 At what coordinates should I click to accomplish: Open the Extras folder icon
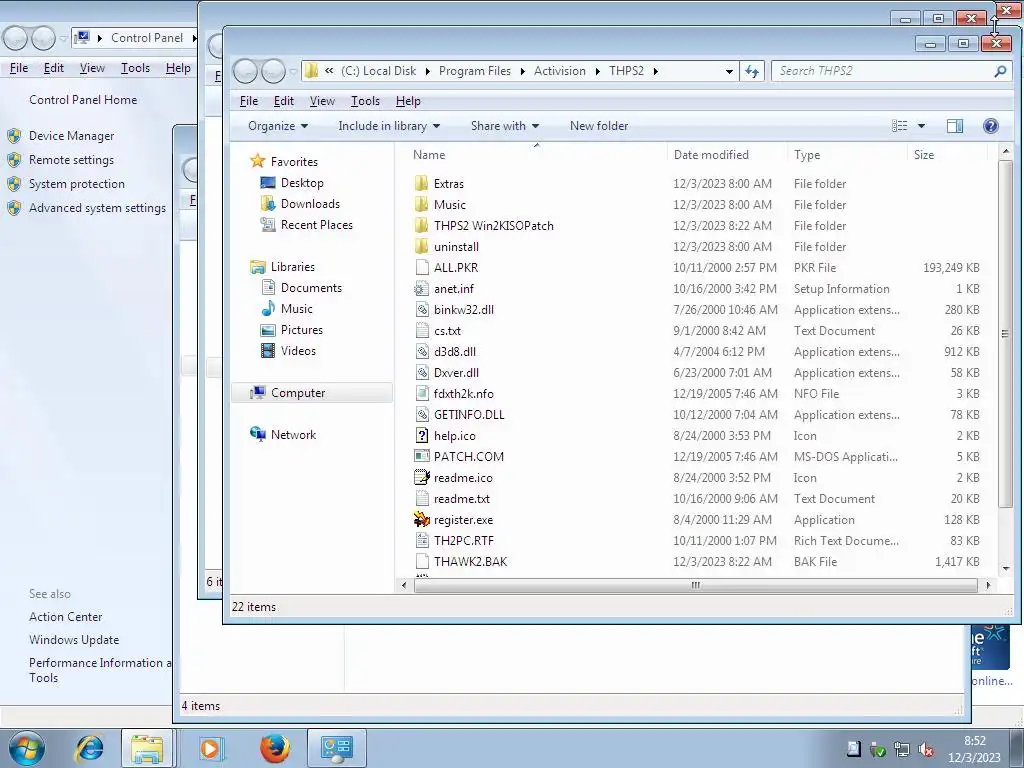(x=421, y=184)
